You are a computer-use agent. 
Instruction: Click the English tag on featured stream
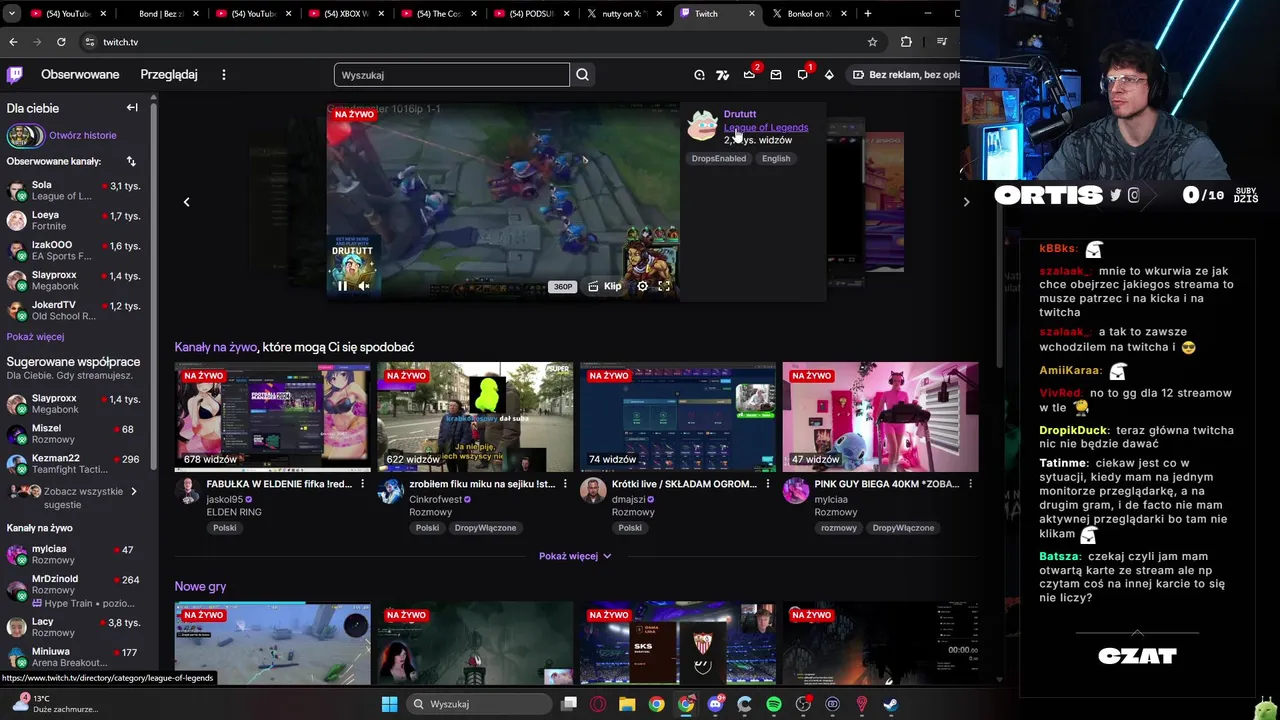click(776, 159)
